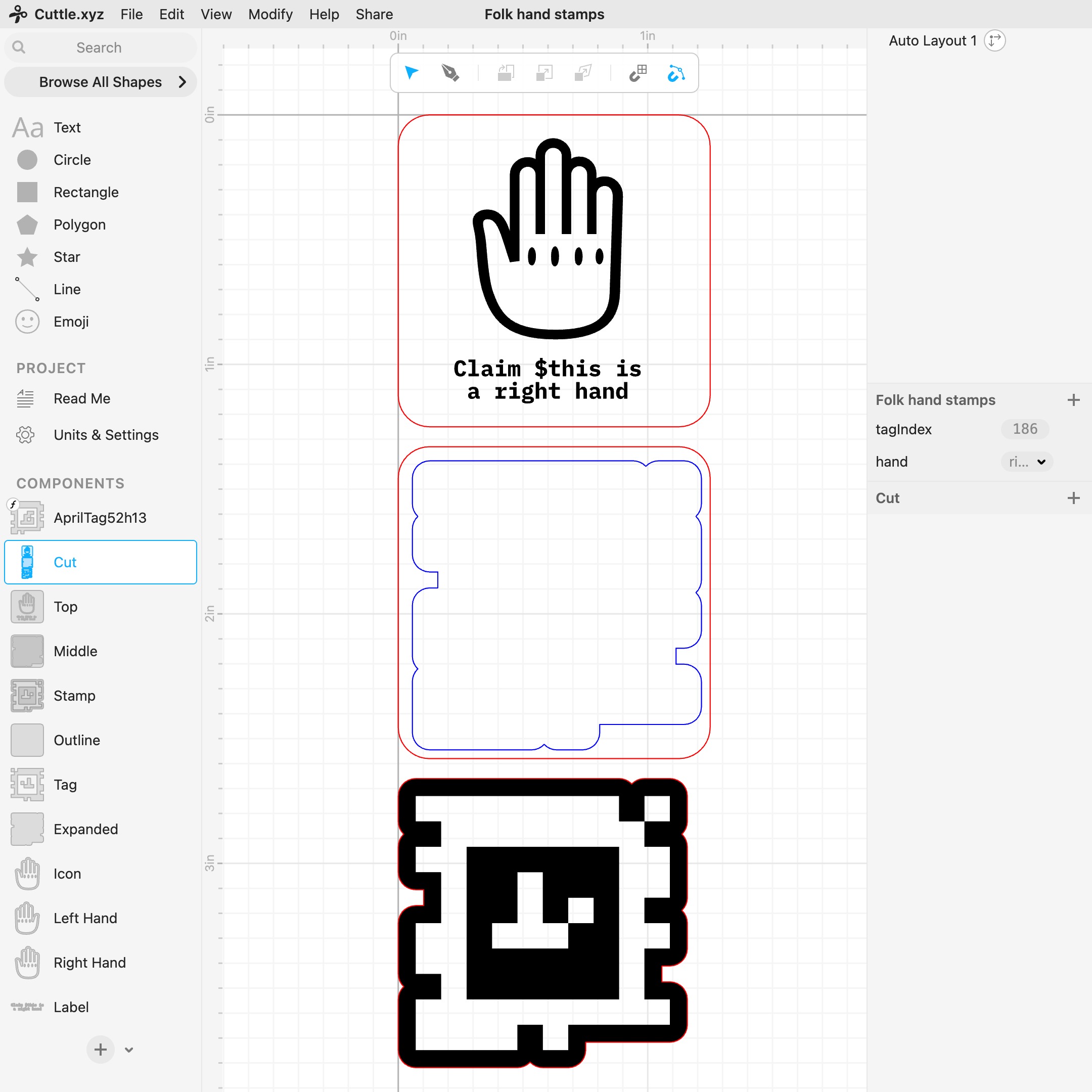Select the Expanded component
Image resolution: width=1092 pixels, height=1092 pixels.
(101, 829)
